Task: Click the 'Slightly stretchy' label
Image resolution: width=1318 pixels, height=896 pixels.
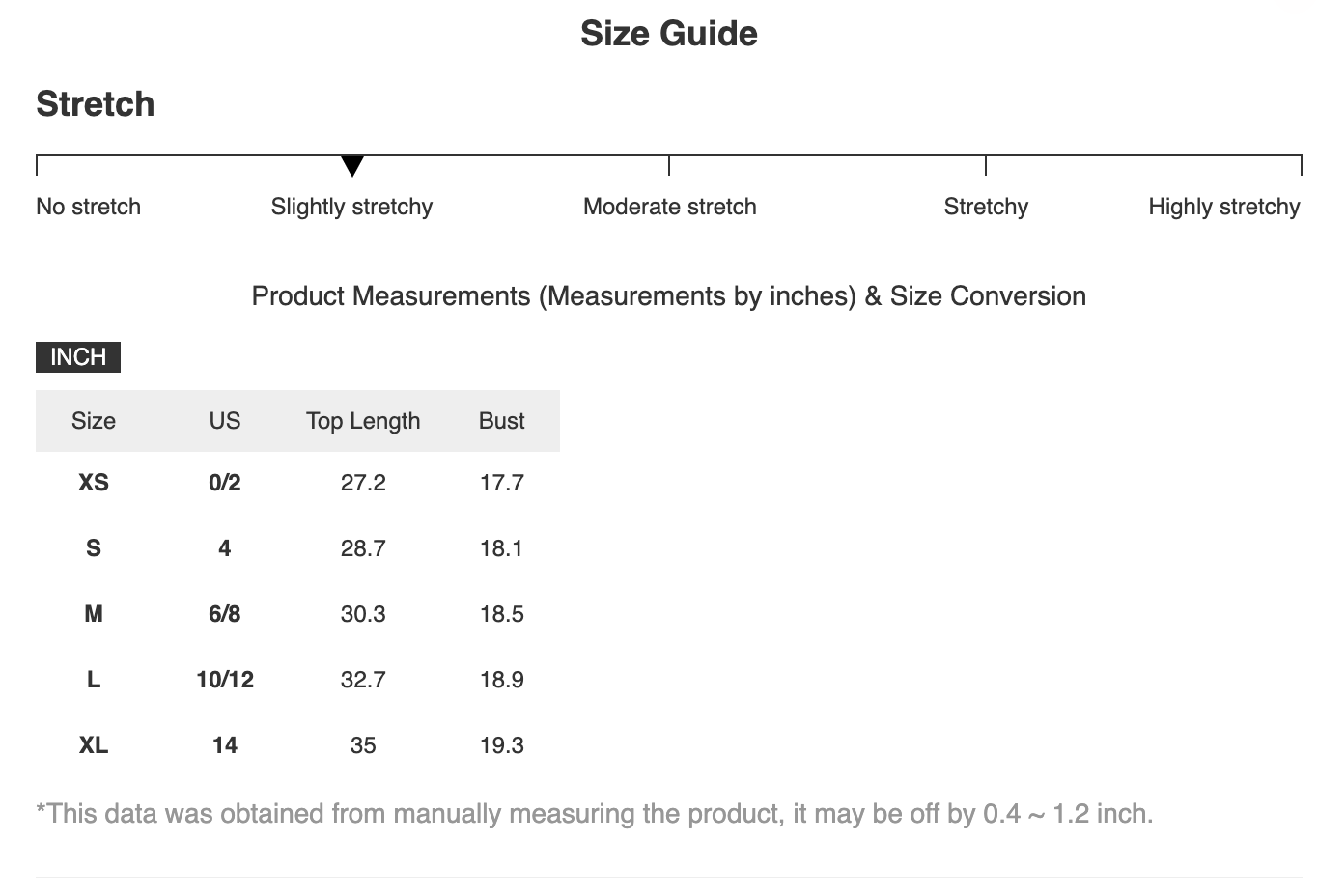Action: coord(351,207)
